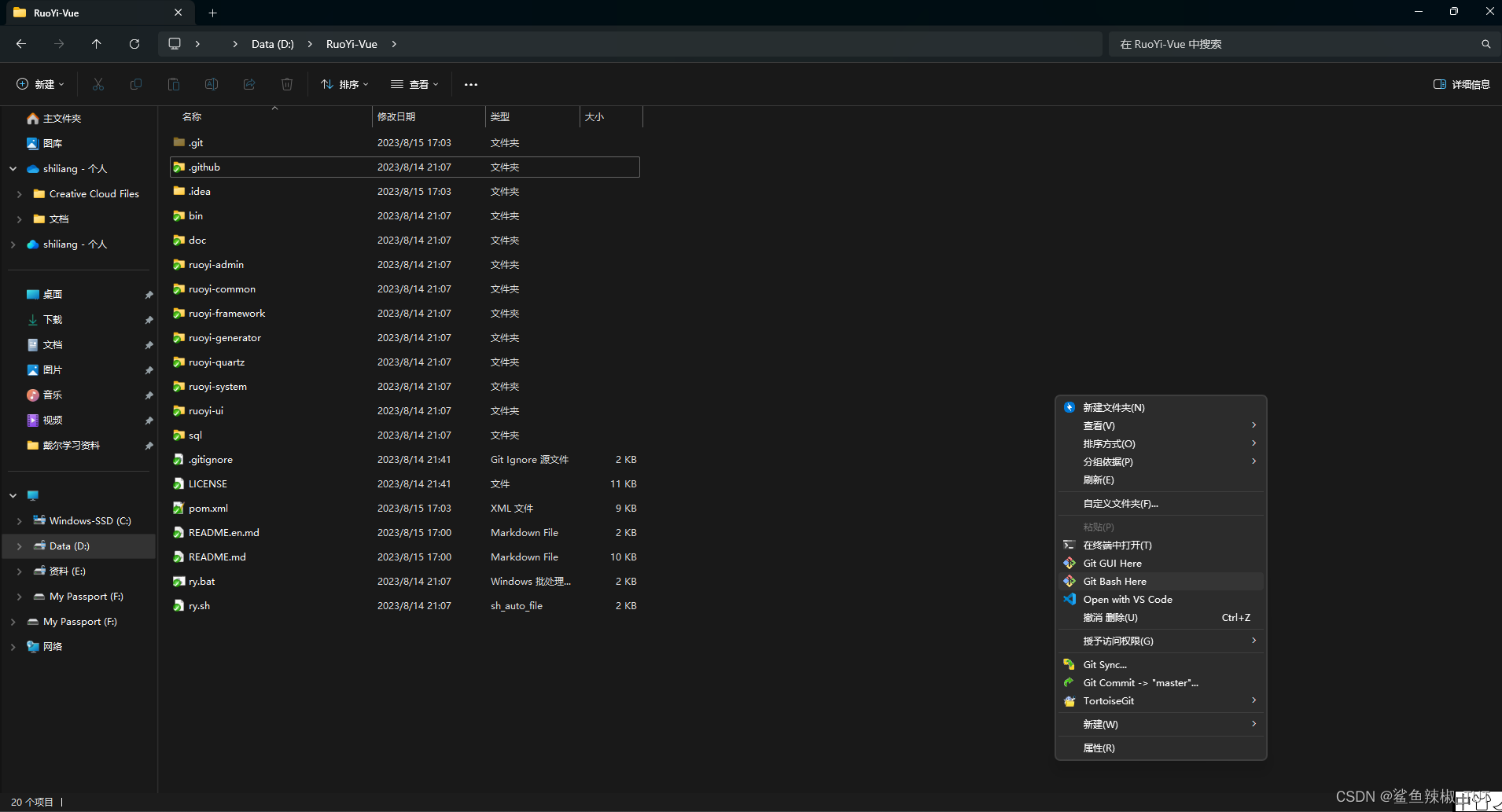Screen dimensions: 1502x812
Task: Click the Rename icon in the toolbar
Action: (212, 84)
